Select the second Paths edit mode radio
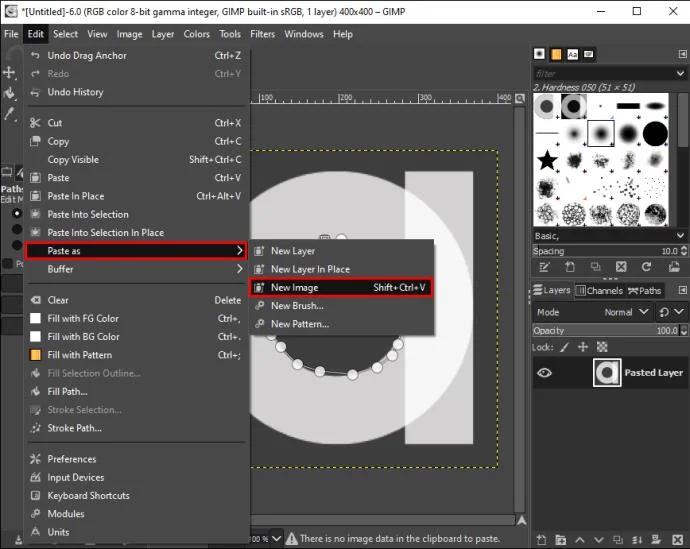This screenshot has height=549, width=690. [17, 229]
